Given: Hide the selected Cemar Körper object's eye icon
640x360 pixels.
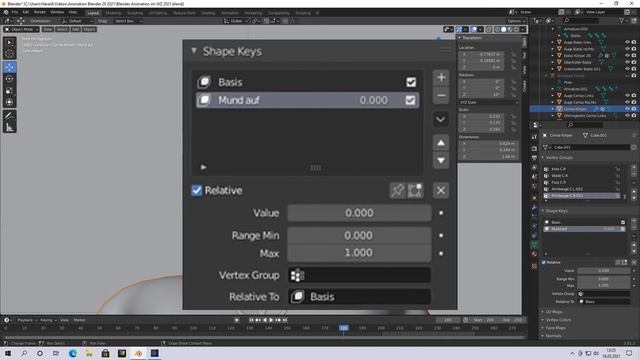Looking at the screenshot, I should [x=627, y=109].
